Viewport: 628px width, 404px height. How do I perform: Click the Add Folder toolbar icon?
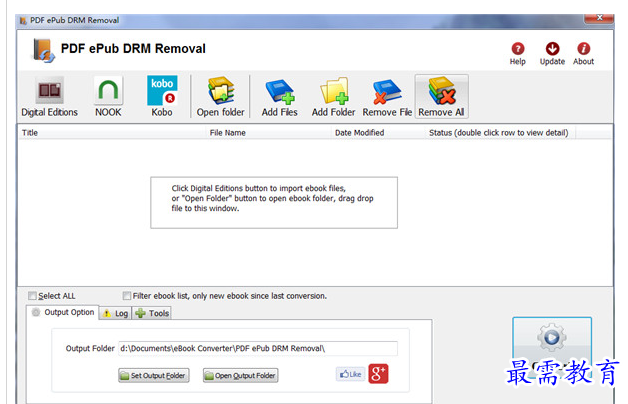(333, 96)
